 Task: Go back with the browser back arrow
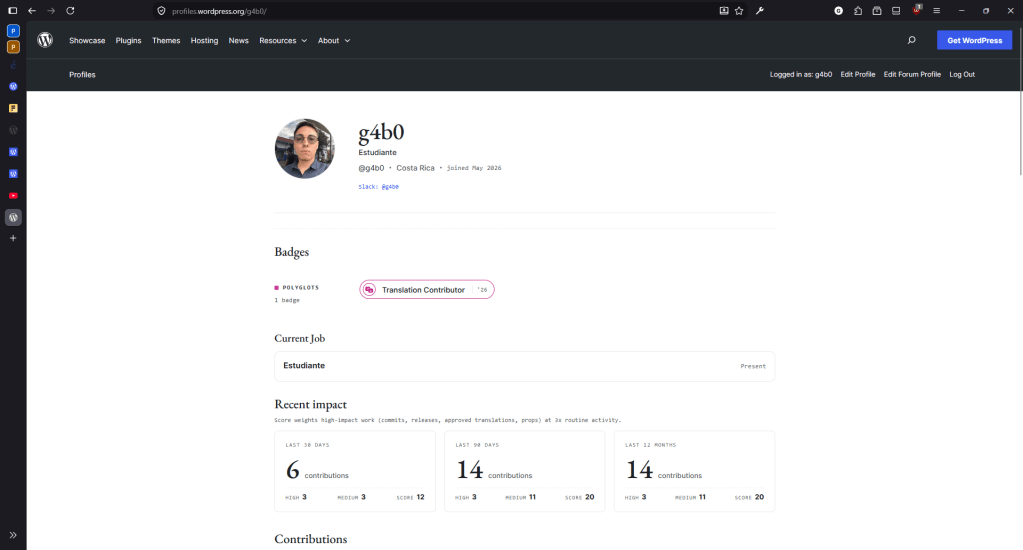32,10
